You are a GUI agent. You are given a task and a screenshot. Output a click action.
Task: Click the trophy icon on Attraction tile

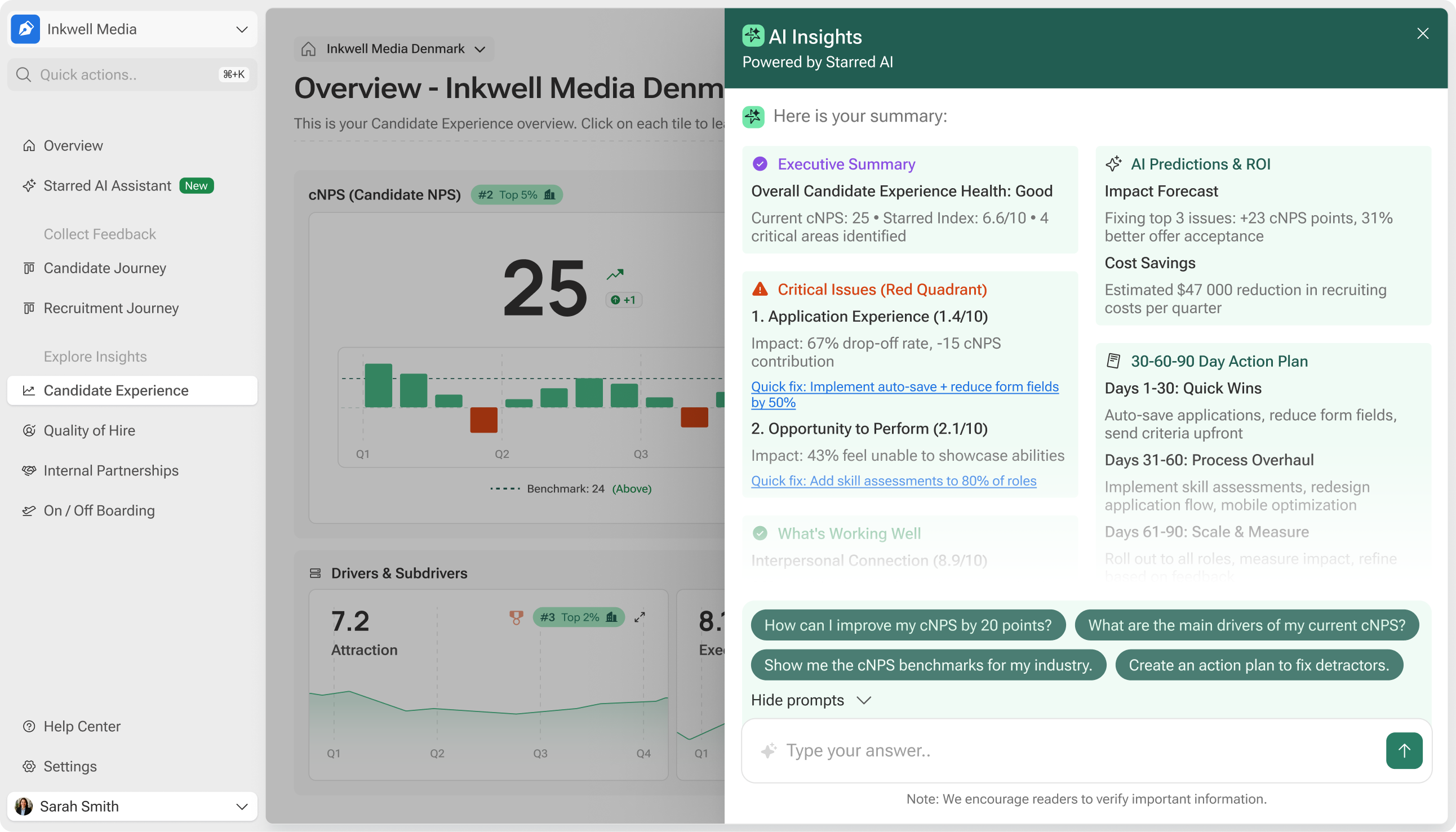[x=516, y=617]
